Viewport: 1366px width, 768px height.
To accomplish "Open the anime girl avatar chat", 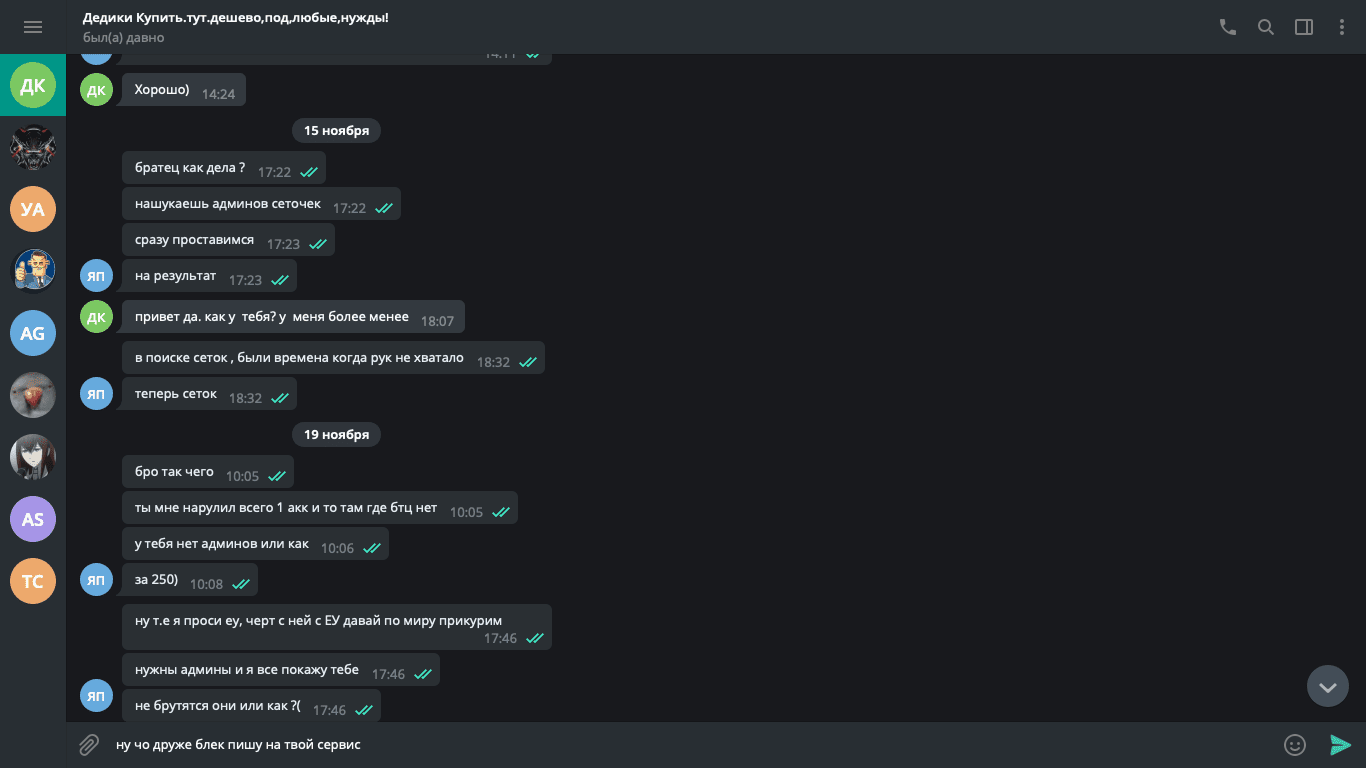I will pos(33,457).
